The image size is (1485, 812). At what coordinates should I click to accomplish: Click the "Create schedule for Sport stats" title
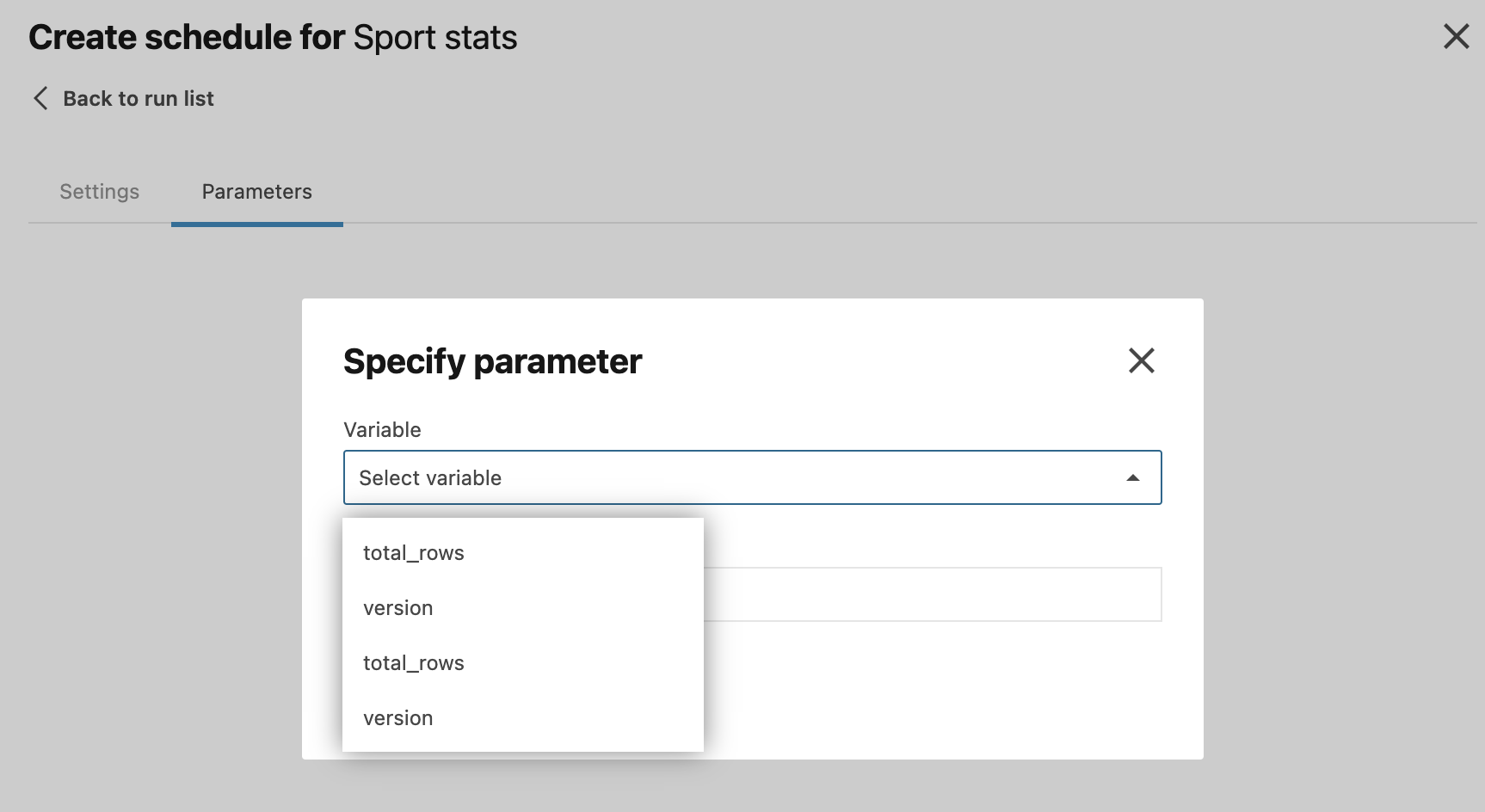[x=273, y=36]
